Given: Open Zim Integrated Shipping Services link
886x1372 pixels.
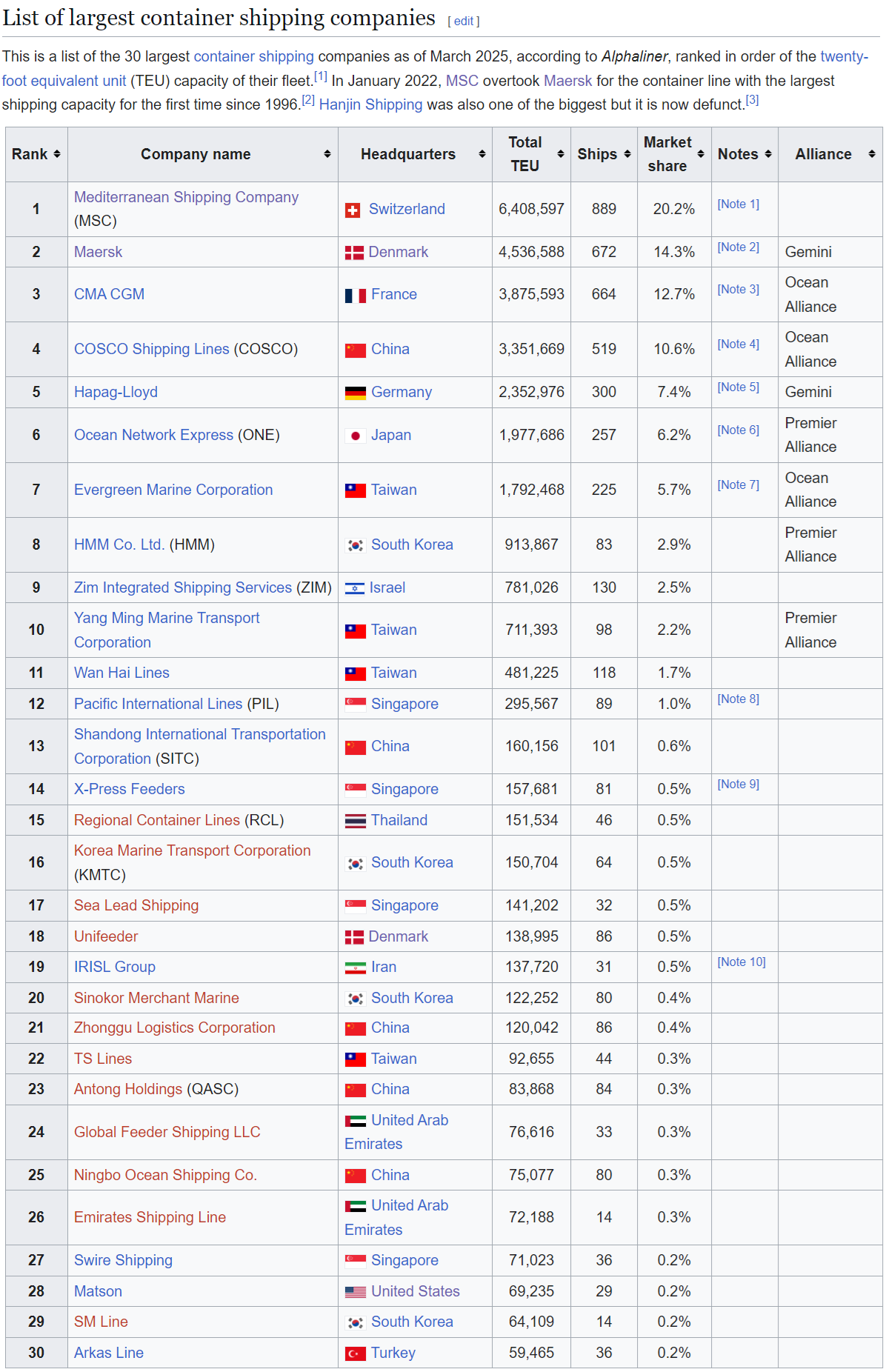Looking at the screenshot, I should coord(183,587).
